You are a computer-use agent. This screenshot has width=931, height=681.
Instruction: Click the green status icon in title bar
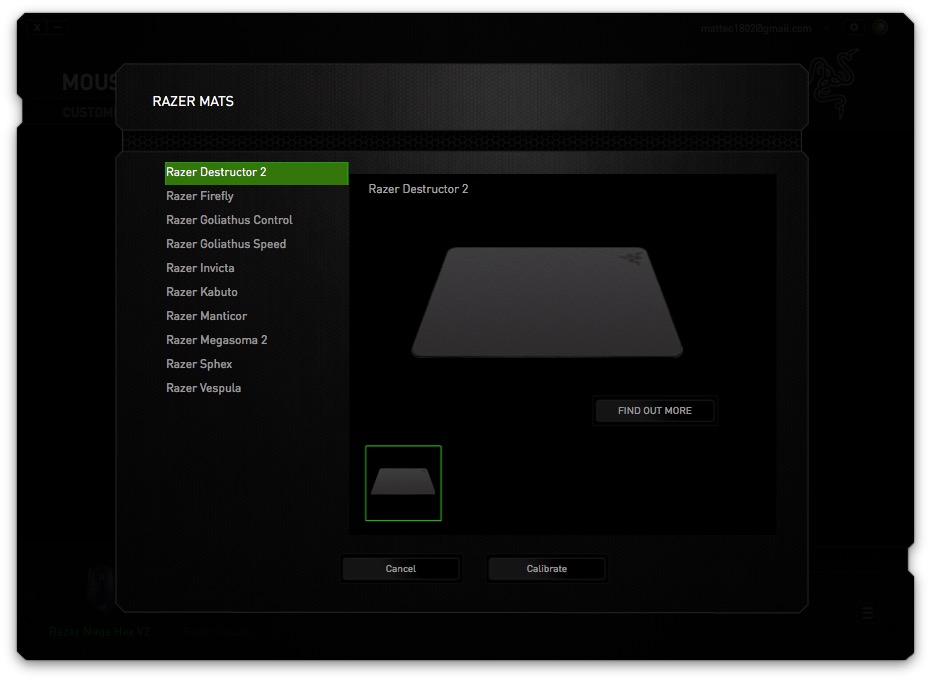tap(880, 27)
